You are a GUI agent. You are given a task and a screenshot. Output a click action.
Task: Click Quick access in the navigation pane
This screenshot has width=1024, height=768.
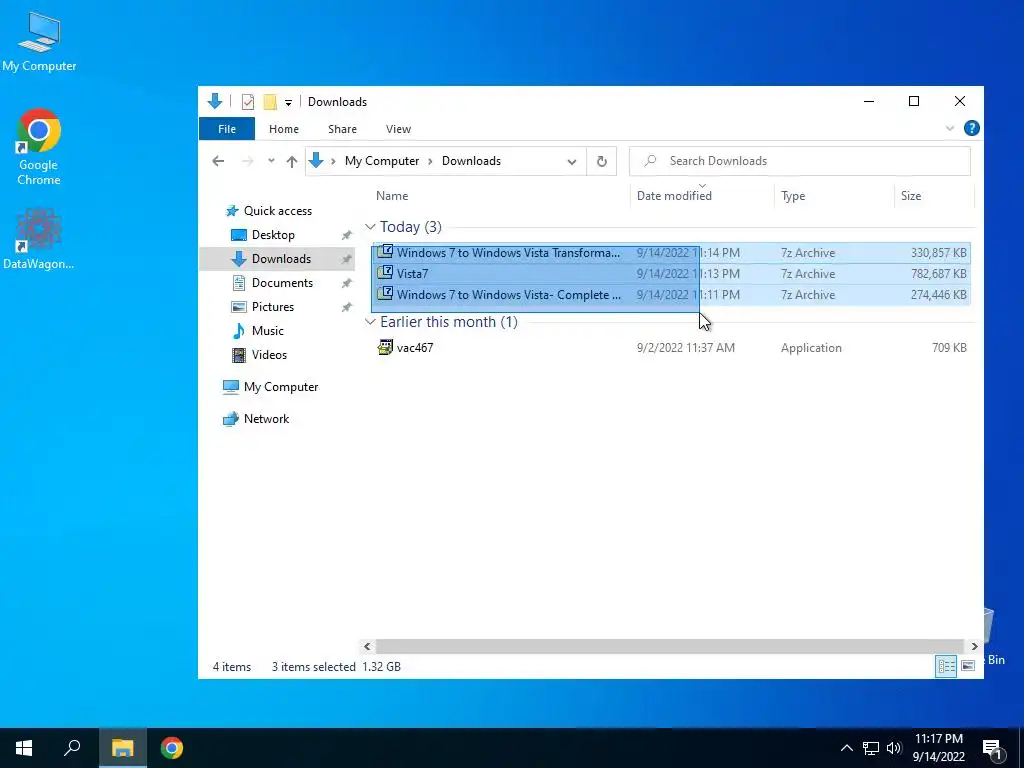(278, 210)
